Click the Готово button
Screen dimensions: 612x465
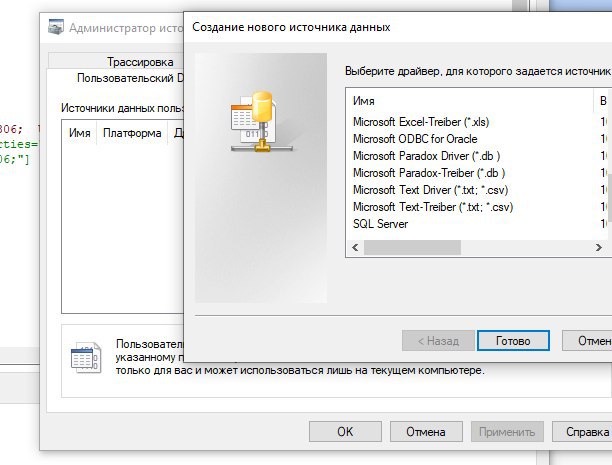(513, 341)
